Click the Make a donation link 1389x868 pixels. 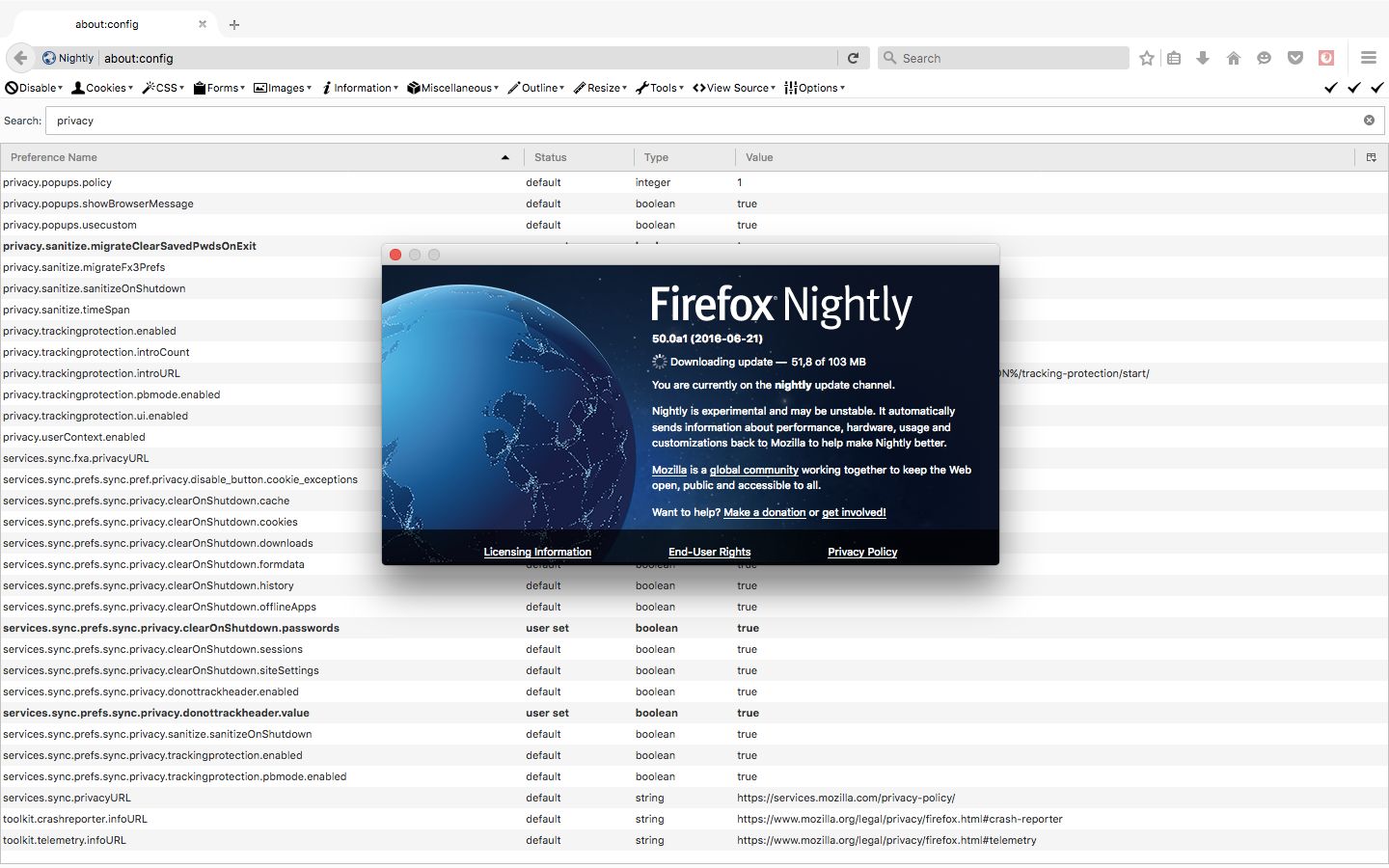pyautogui.click(x=764, y=512)
